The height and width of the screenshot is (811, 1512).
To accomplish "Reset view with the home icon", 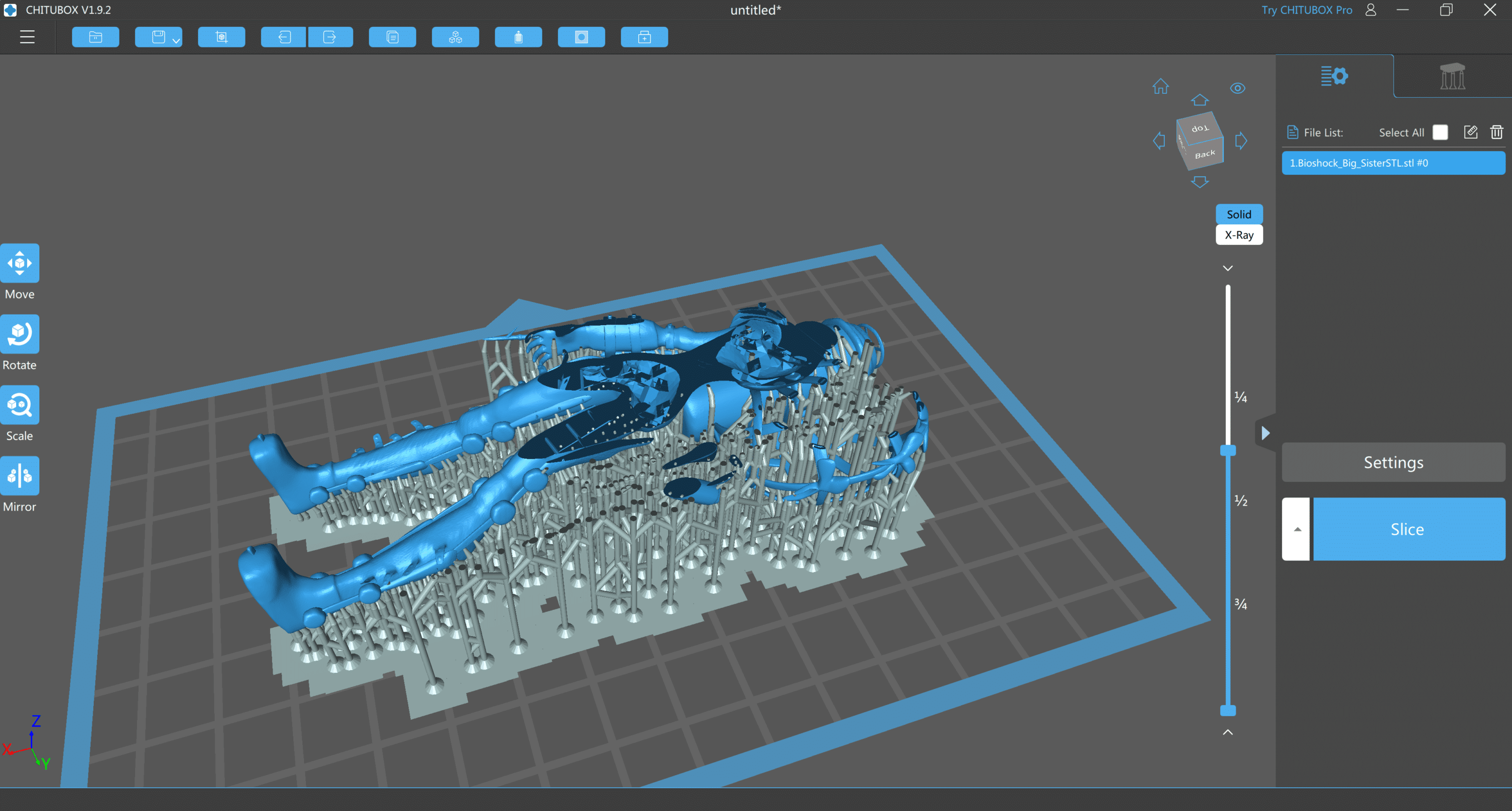I will tap(1160, 87).
